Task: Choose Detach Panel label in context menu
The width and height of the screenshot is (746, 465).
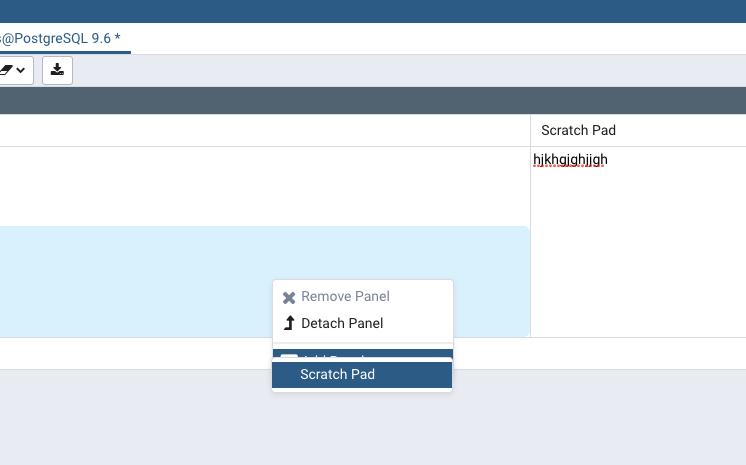Action: tap(342, 323)
